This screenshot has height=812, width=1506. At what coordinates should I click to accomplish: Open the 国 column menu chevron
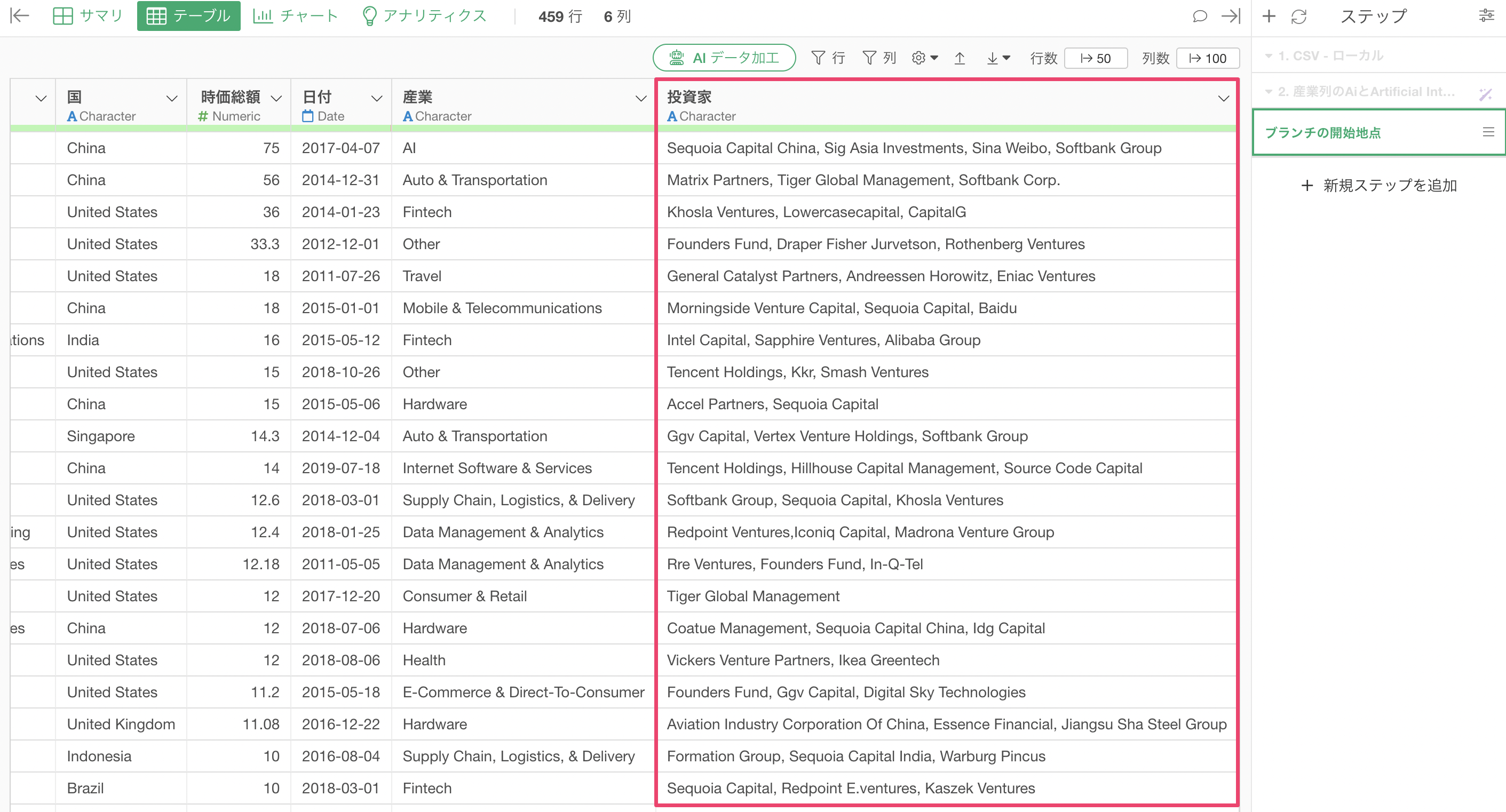coord(171,98)
